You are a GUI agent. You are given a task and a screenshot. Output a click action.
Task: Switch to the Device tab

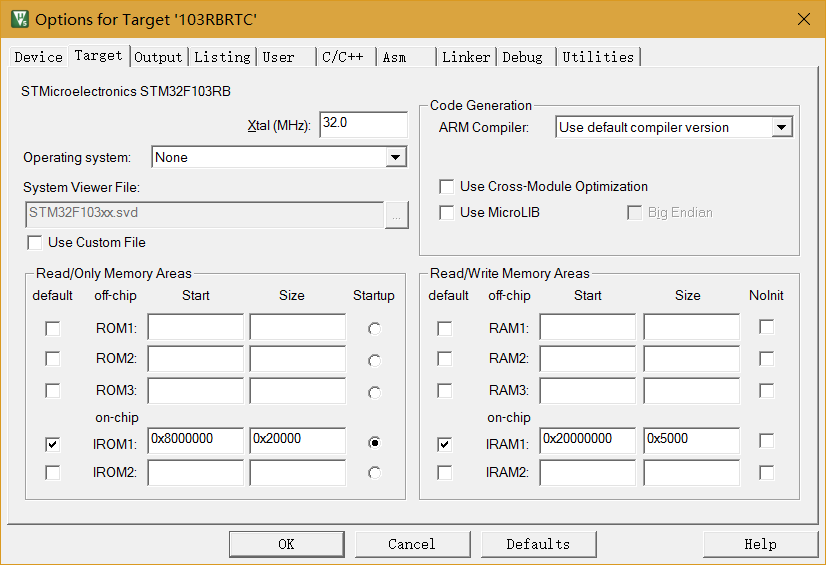coord(38,57)
